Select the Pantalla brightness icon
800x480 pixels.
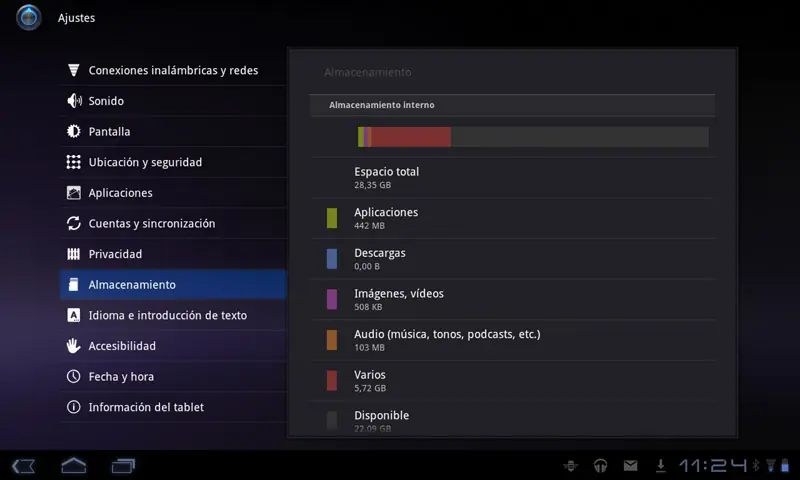73,131
